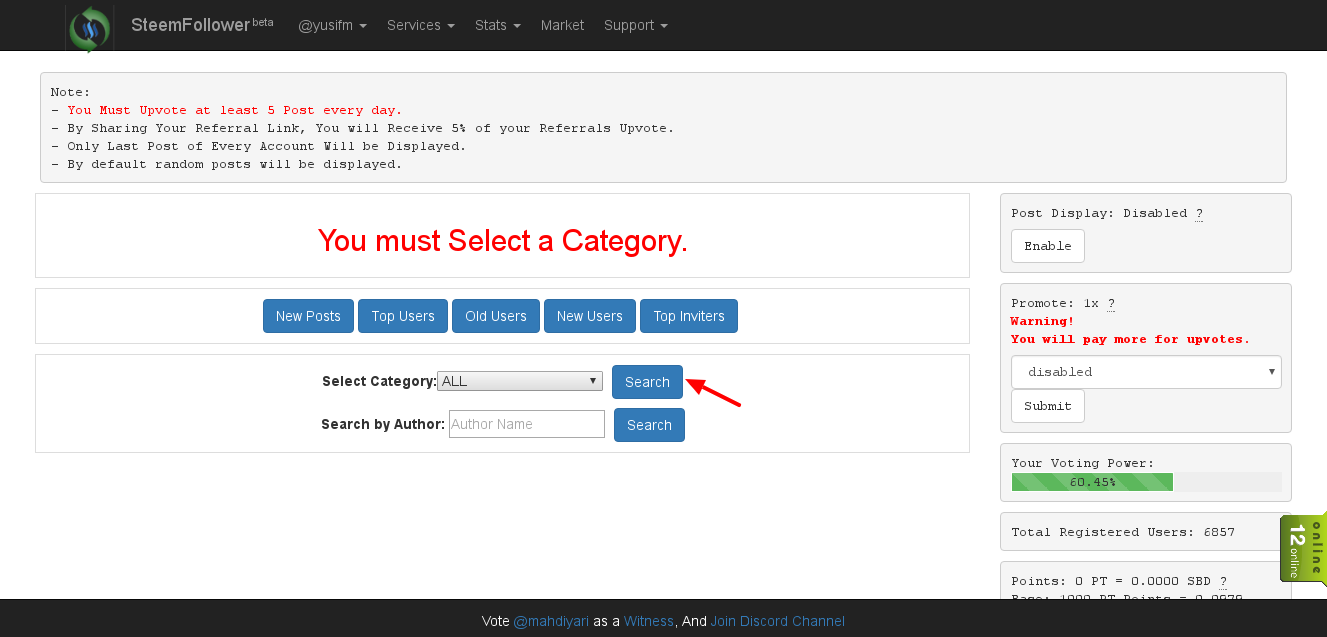Open the Select Category combo box
1327x637 pixels.
coord(519,381)
